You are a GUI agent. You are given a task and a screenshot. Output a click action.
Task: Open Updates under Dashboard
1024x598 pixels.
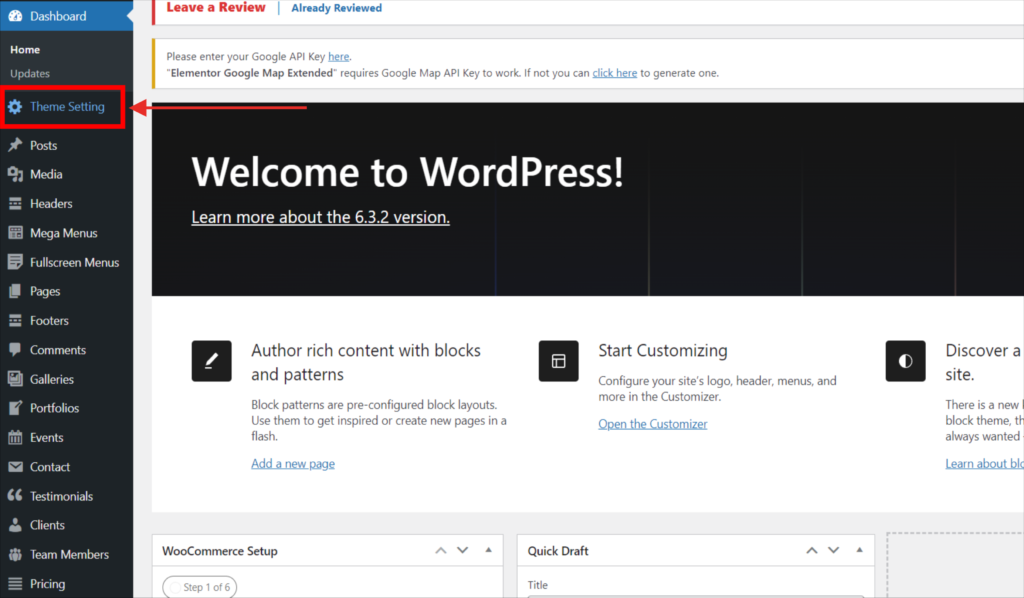pos(30,74)
